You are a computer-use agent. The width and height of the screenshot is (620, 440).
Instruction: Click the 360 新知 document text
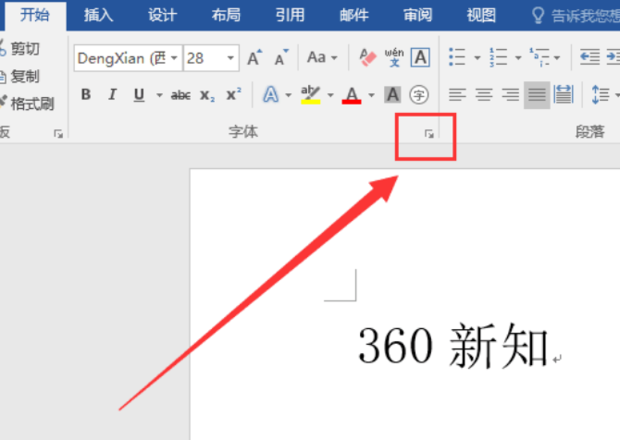point(453,345)
